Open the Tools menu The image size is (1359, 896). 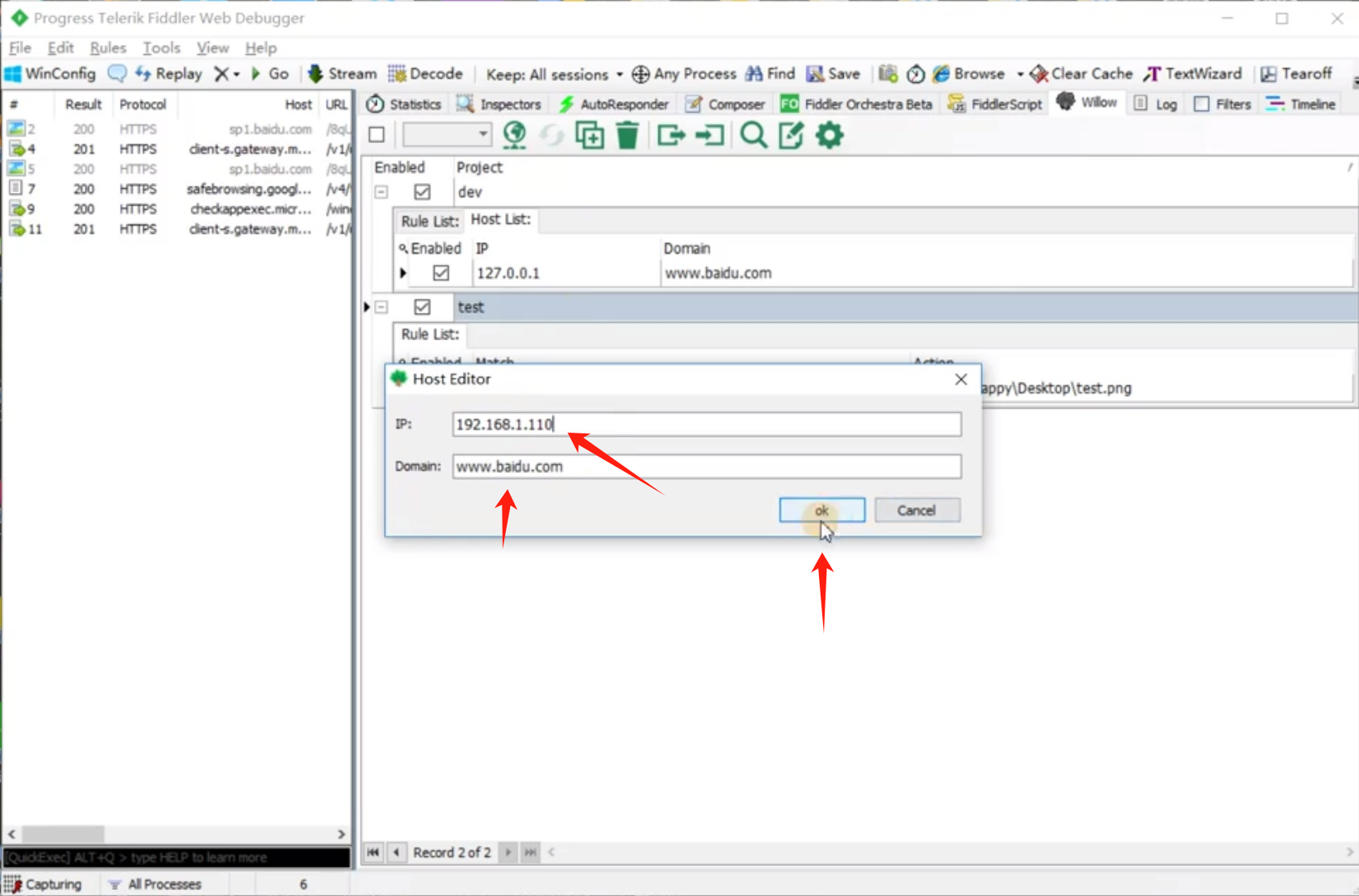point(161,48)
